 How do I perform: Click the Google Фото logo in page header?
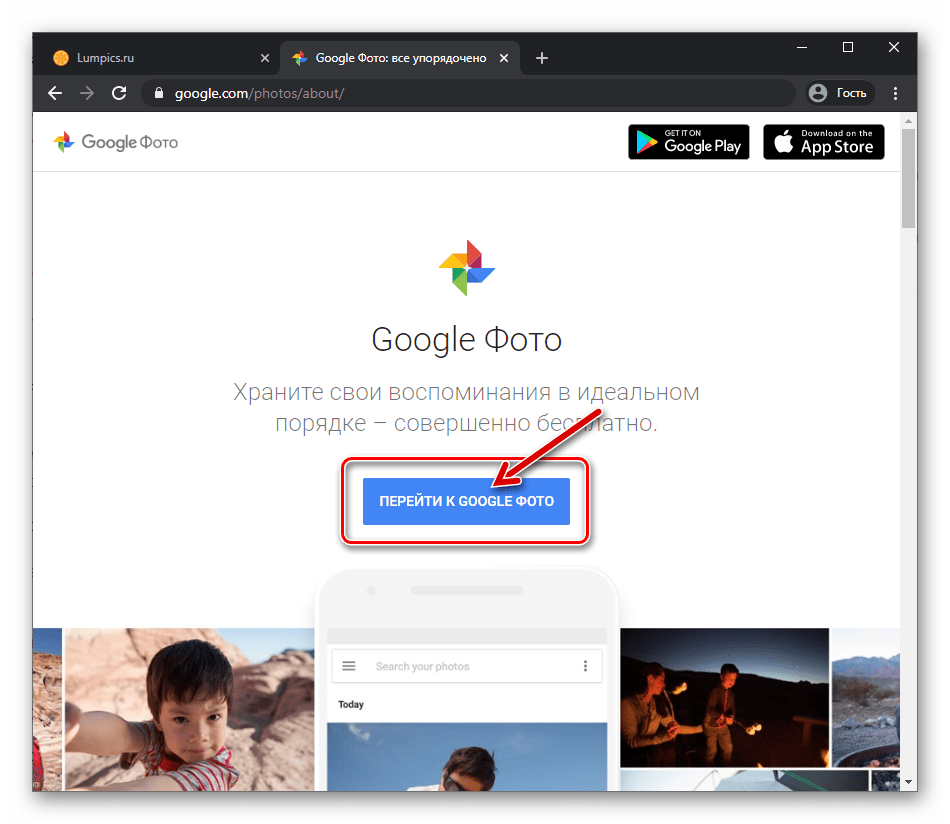115,142
